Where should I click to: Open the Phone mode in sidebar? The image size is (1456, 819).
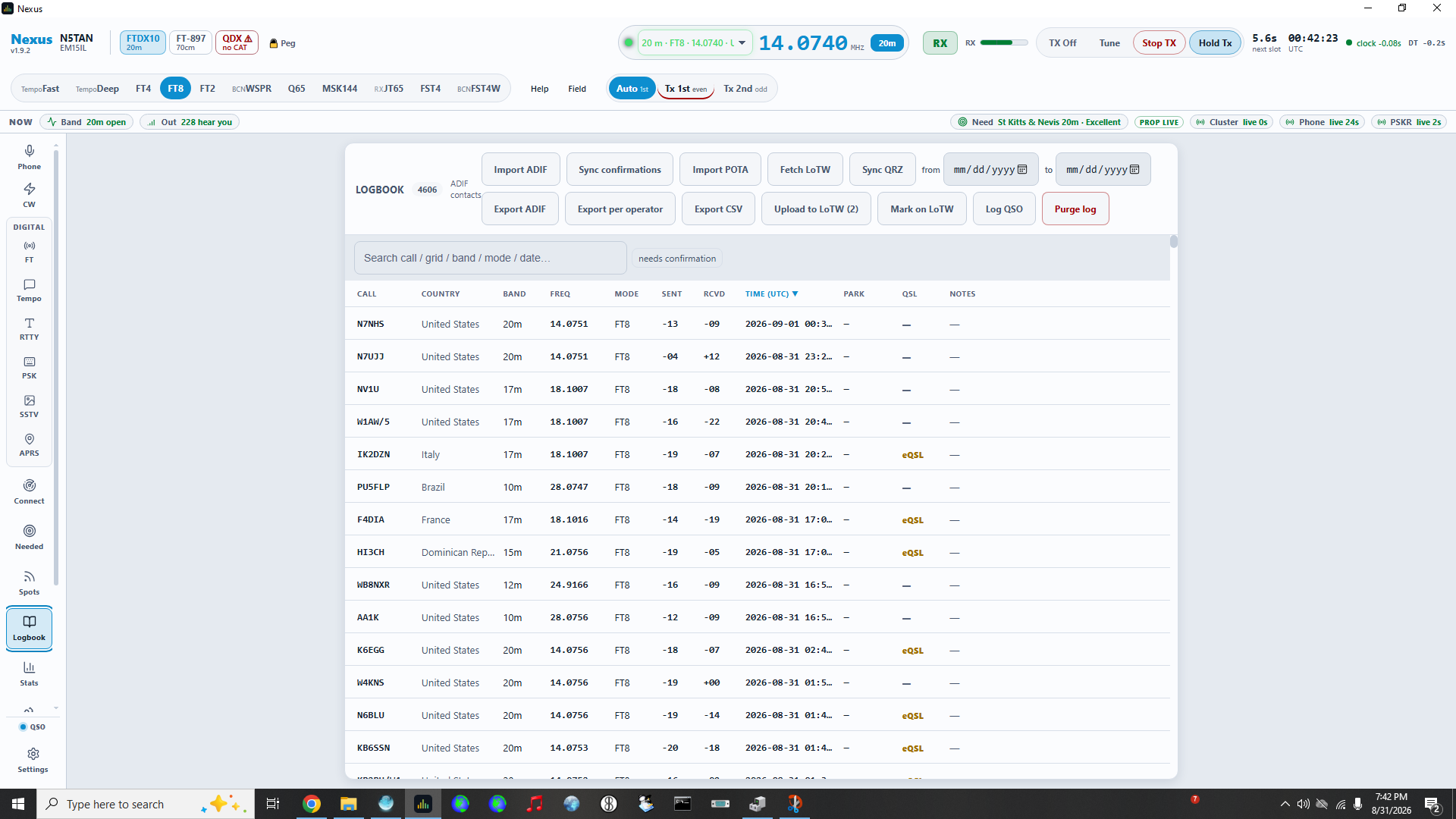(29, 157)
